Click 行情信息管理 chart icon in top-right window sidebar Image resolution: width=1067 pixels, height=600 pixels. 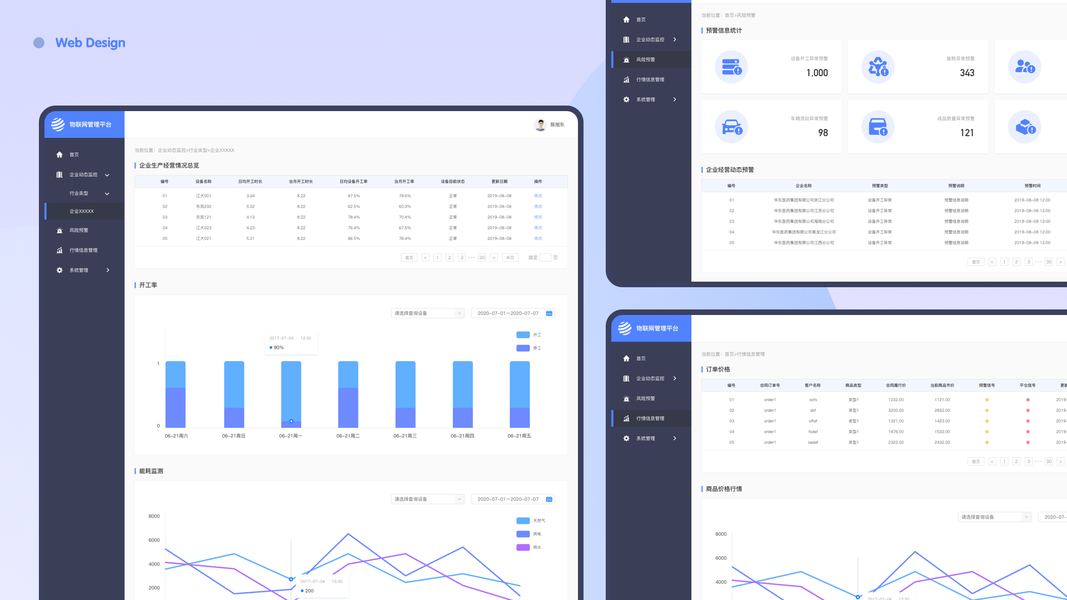[626, 80]
